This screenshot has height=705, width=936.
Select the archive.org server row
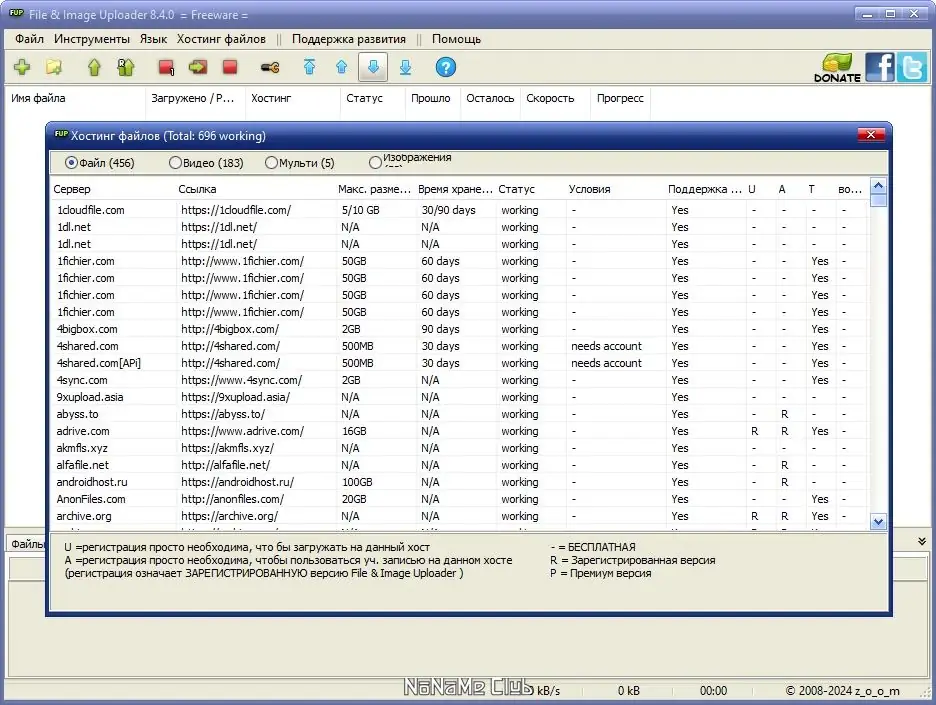coord(458,516)
